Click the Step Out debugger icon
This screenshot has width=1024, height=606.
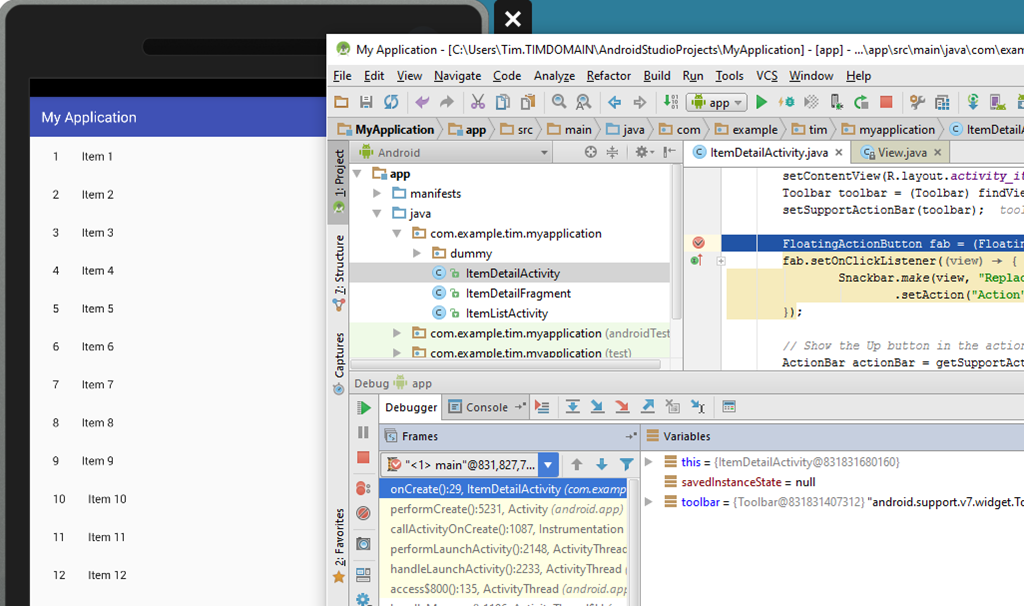[647, 407]
